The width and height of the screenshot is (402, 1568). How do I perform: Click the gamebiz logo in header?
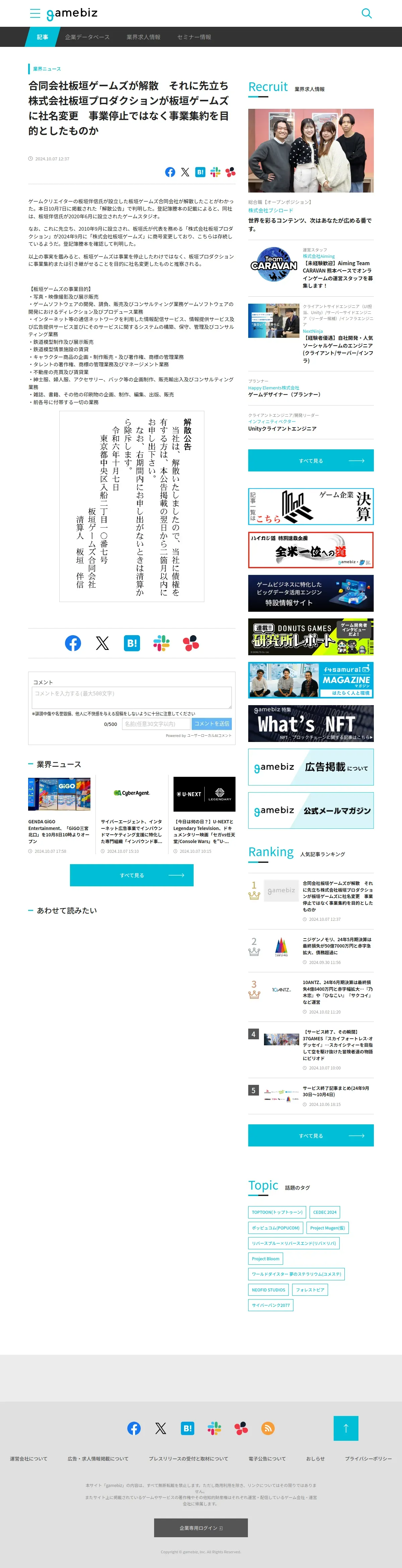[72, 13]
